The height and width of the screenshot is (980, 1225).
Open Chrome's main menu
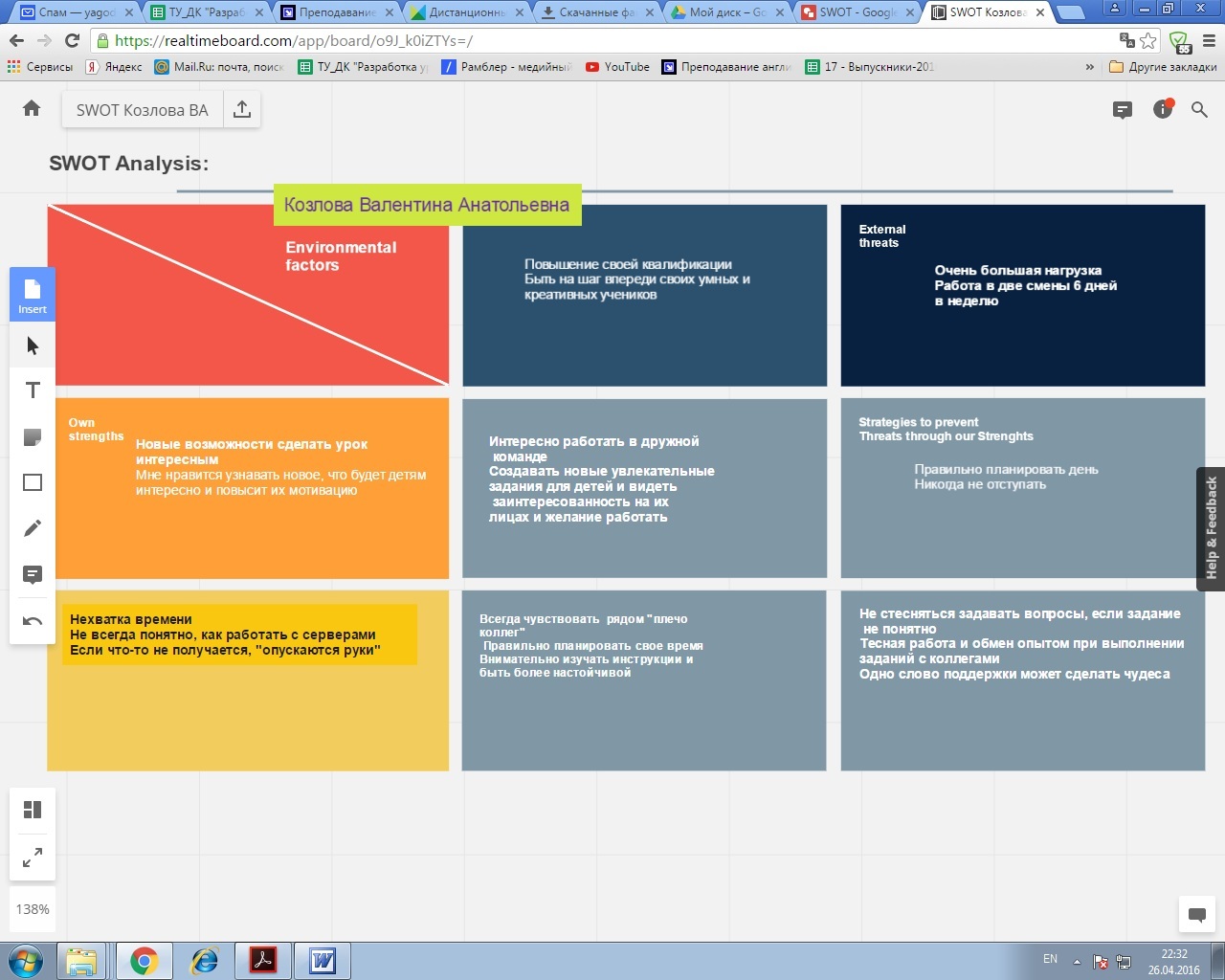[x=1209, y=41]
